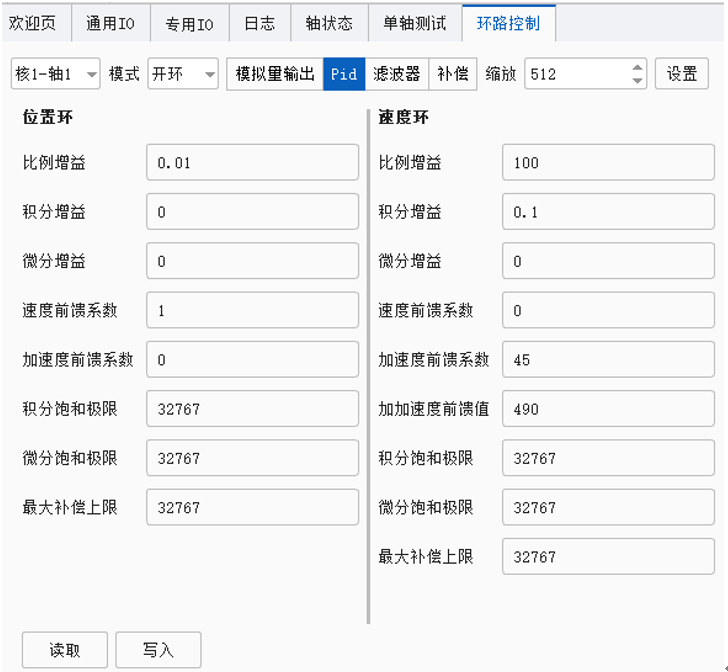Click the 位置环 比例增益 field
The height and width of the screenshot is (672, 728).
pos(252,162)
